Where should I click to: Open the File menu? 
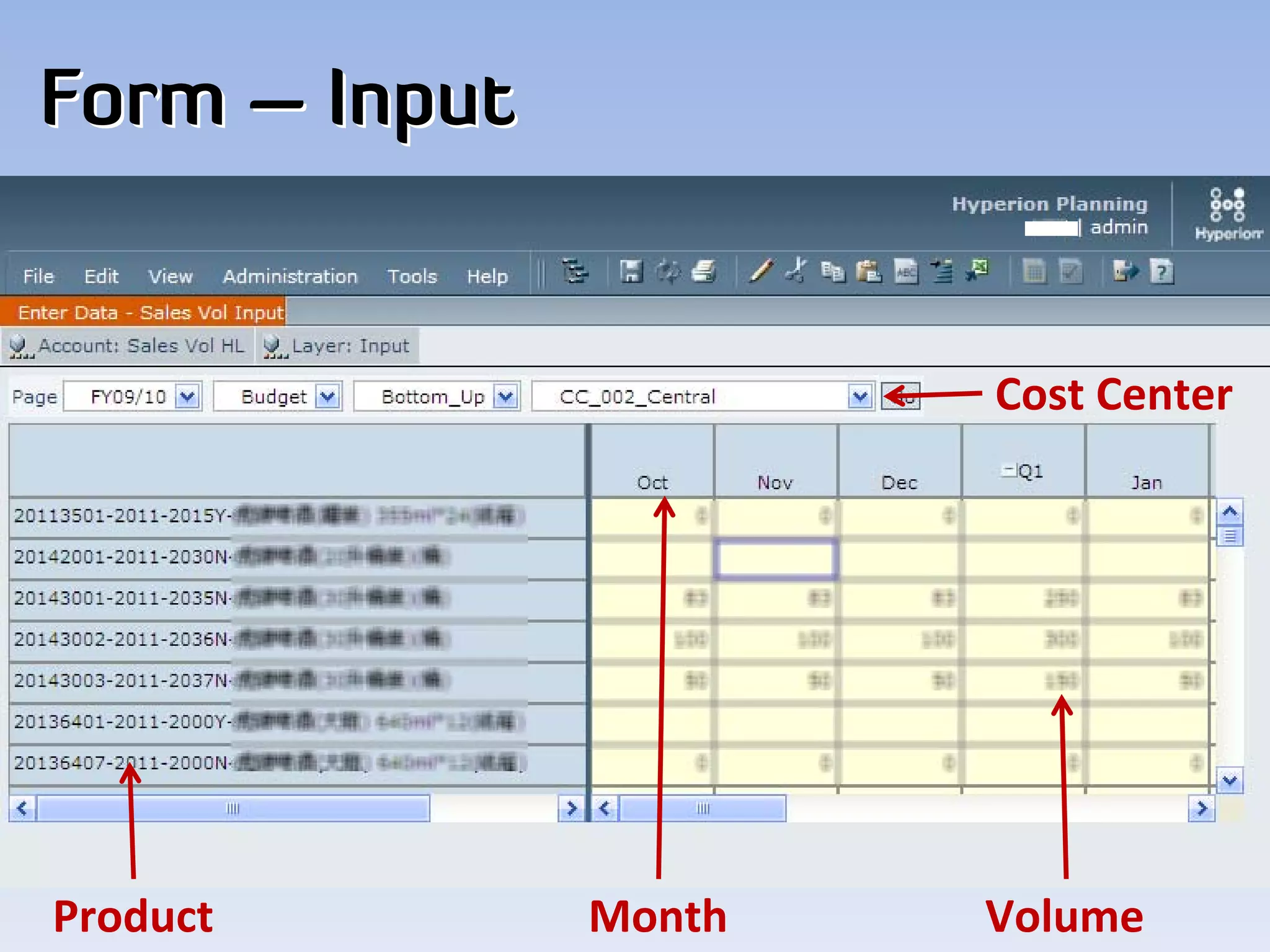(x=38, y=276)
